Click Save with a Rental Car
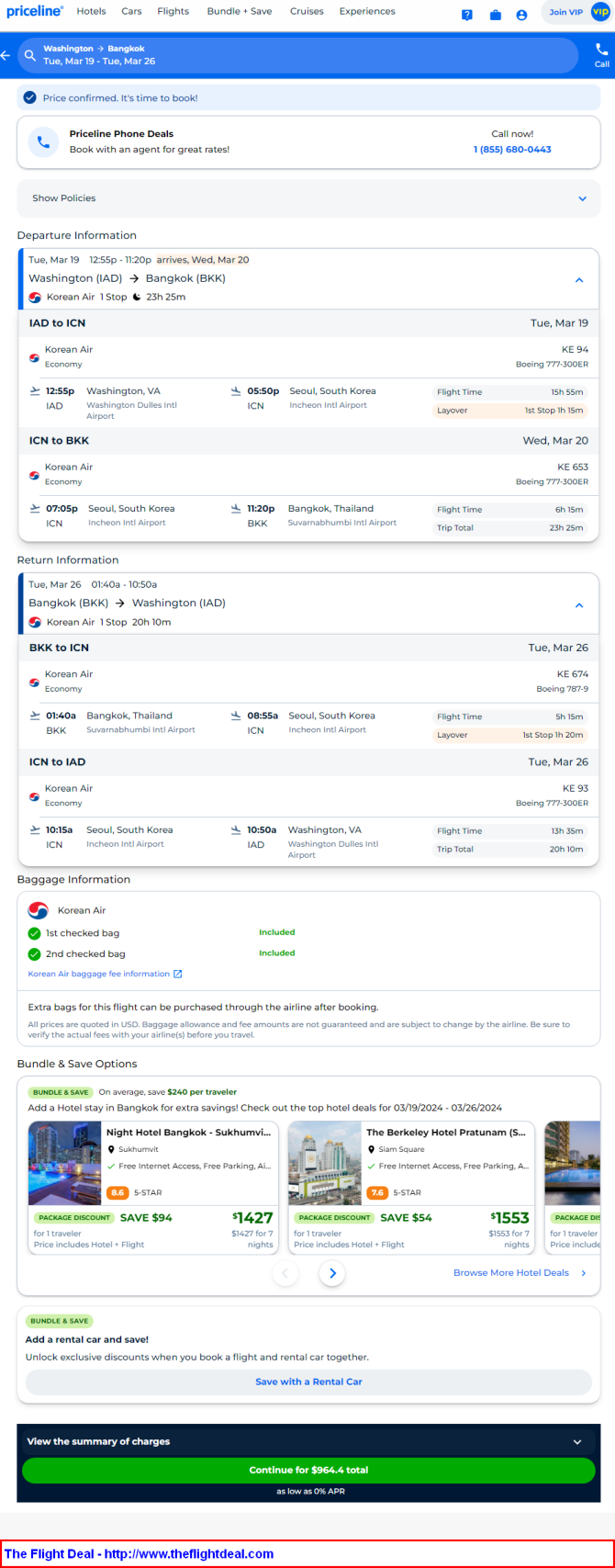Viewport: 615px width, 1568px height. (308, 1382)
